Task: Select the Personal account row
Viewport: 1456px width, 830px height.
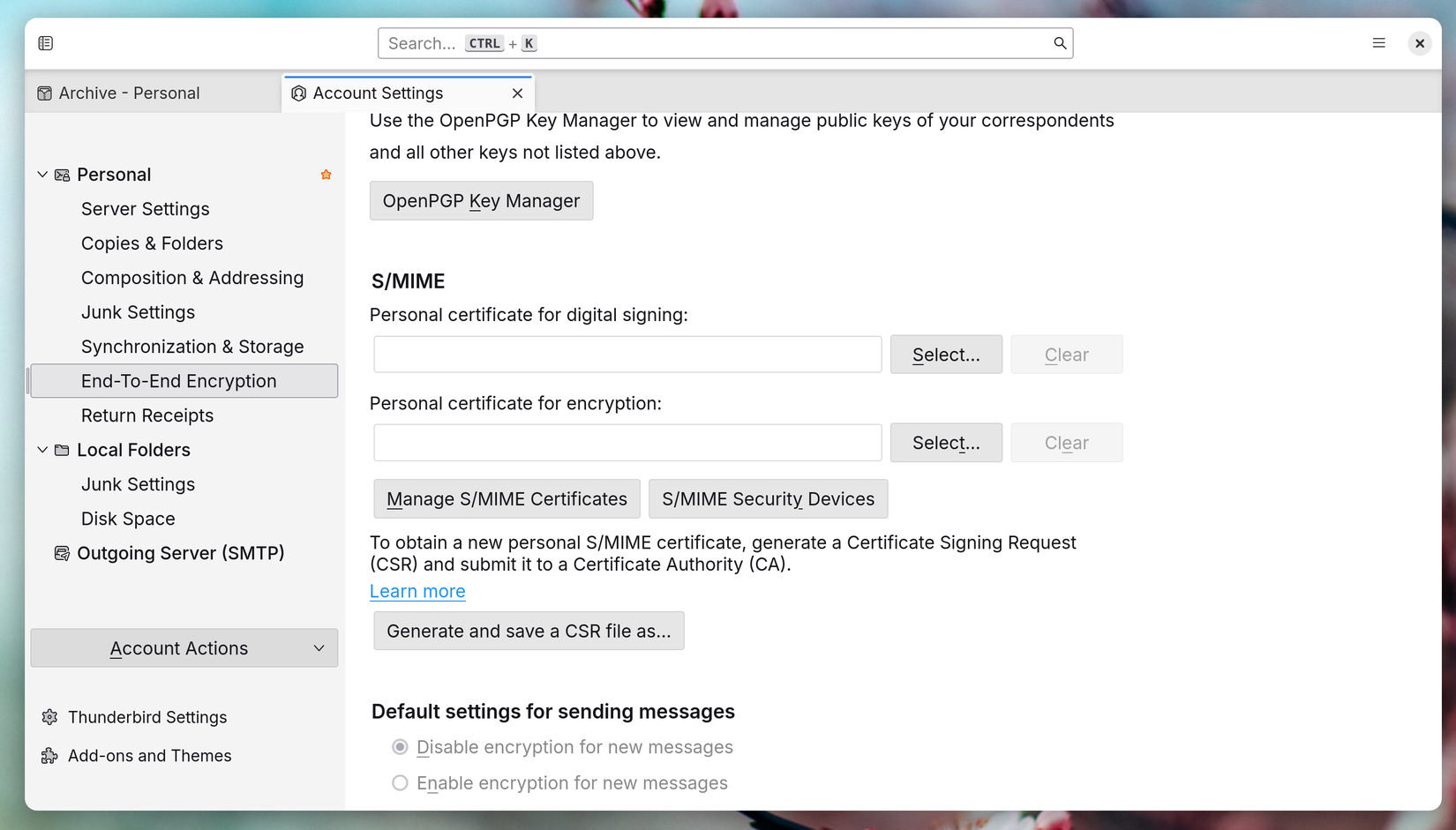Action: click(184, 175)
